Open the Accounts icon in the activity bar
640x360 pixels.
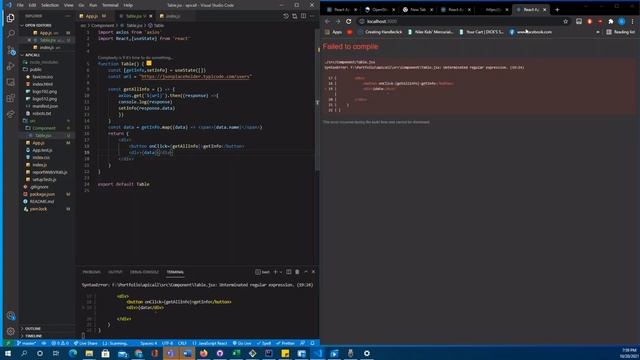(11, 316)
